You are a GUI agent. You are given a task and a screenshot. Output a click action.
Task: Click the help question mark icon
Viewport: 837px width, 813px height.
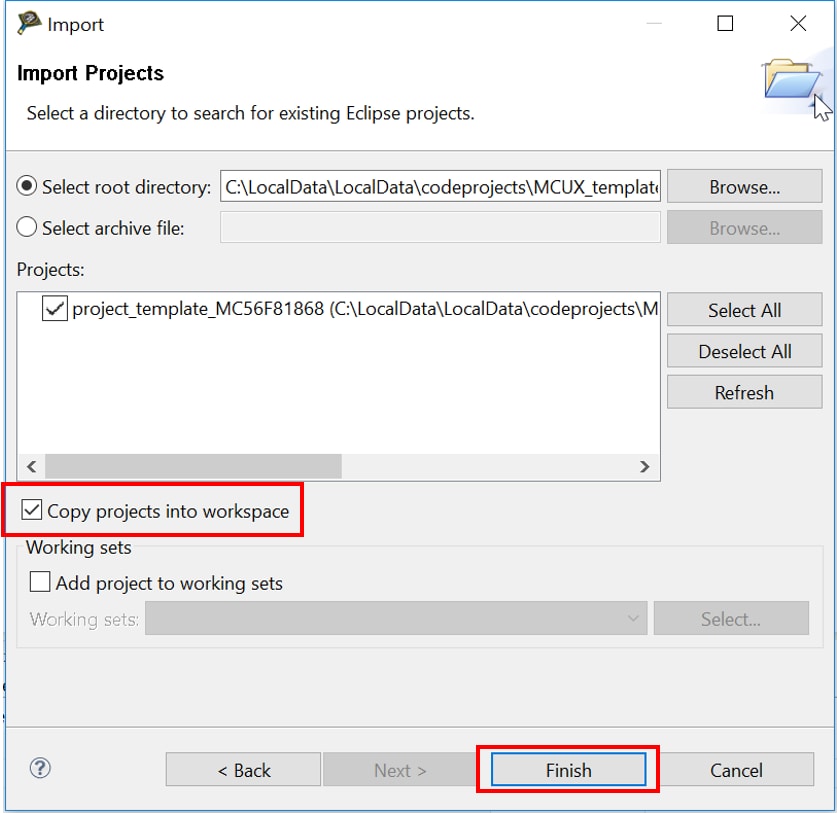pyautogui.click(x=40, y=768)
